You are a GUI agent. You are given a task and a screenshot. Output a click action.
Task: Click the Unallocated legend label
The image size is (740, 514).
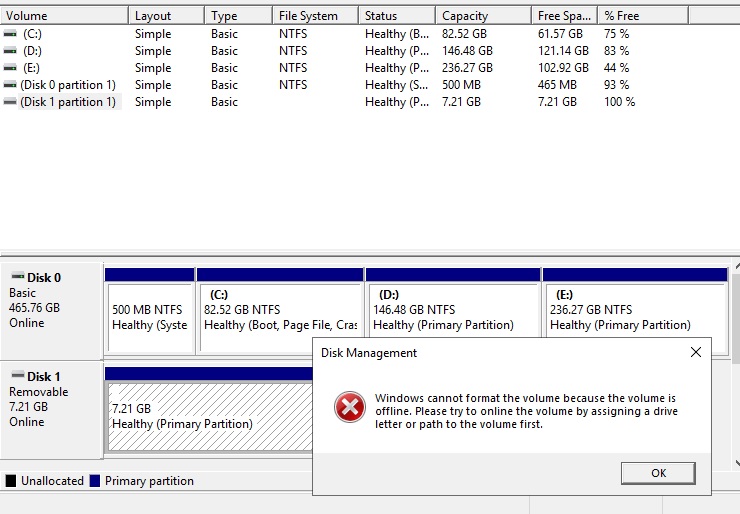52,481
